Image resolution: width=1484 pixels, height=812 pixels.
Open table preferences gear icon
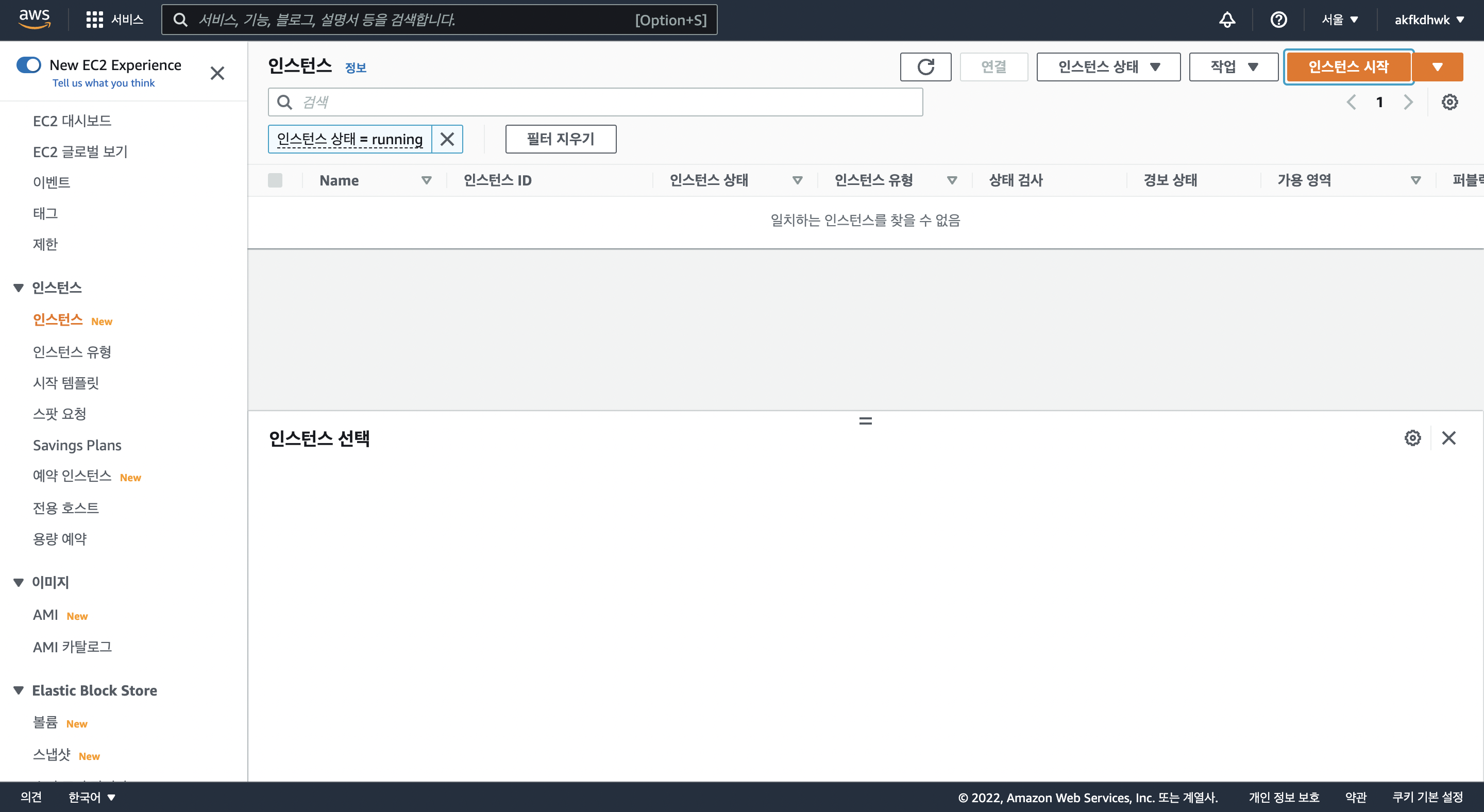coord(1449,102)
